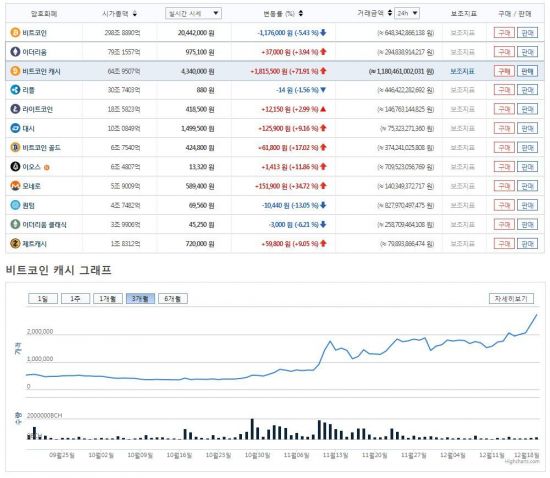The width and height of the screenshot is (550, 478).
Task: Open the real-time price (실시간 시세) dropdown
Action: [193, 13]
